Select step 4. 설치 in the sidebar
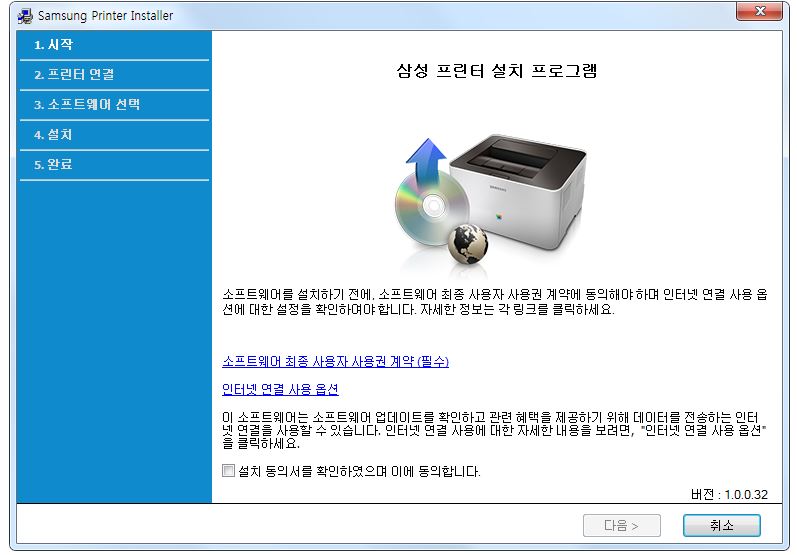Image resolution: width=797 pixels, height=555 pixels. pyautogui.click(x=114, y=135)
